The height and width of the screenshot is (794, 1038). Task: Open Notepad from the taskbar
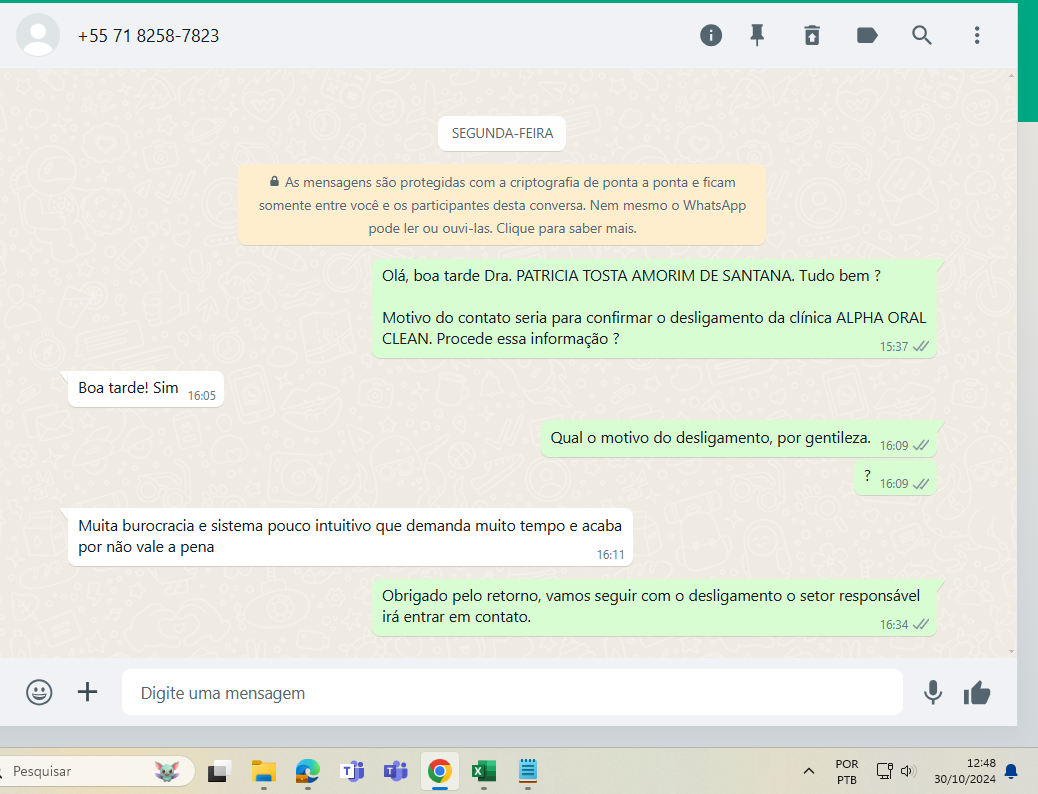coord(528,771)
